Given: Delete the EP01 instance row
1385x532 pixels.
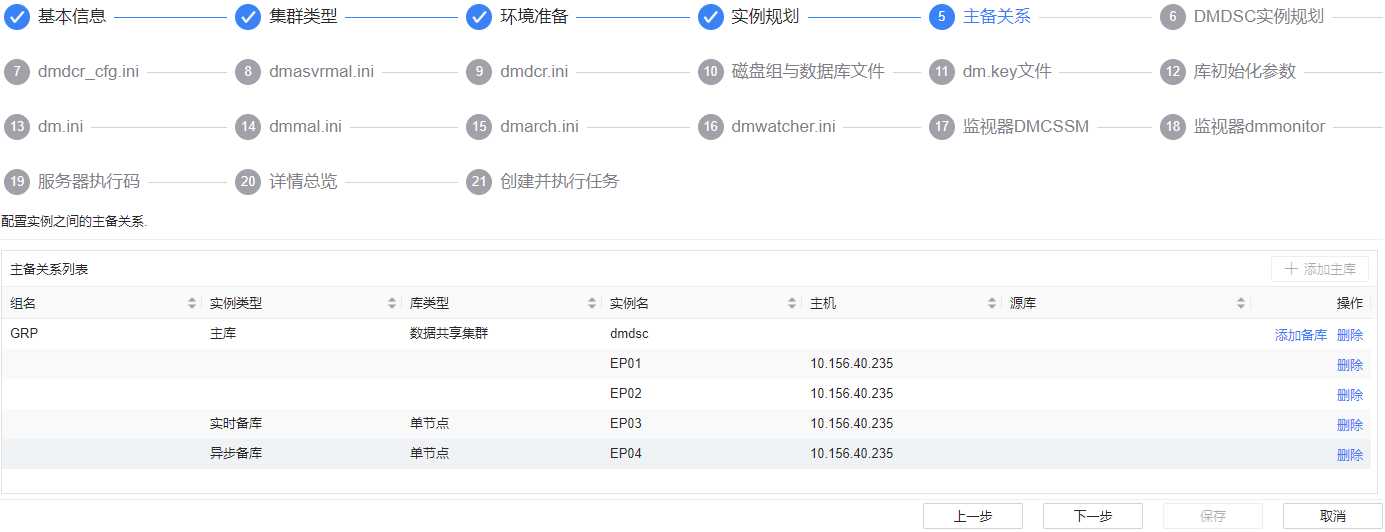Looking at the screenshot, I should click(x=1350, y=365).
